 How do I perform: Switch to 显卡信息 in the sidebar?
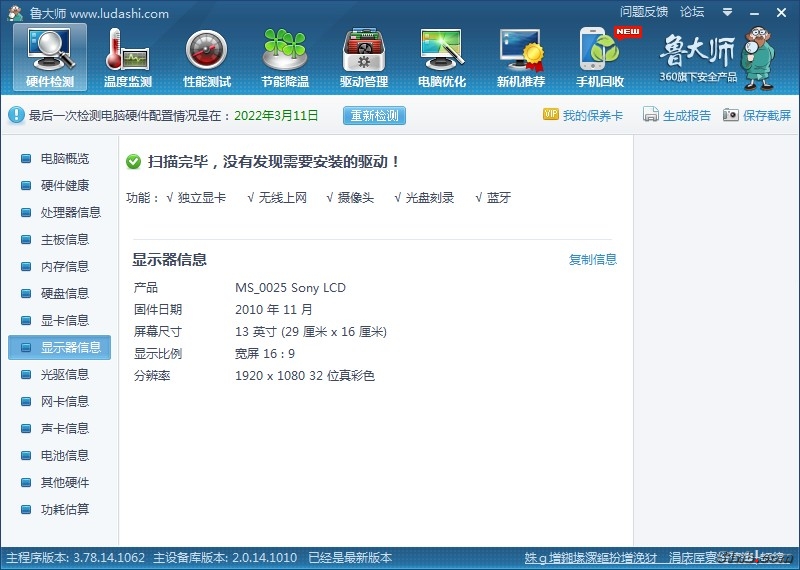coord(64,321)
